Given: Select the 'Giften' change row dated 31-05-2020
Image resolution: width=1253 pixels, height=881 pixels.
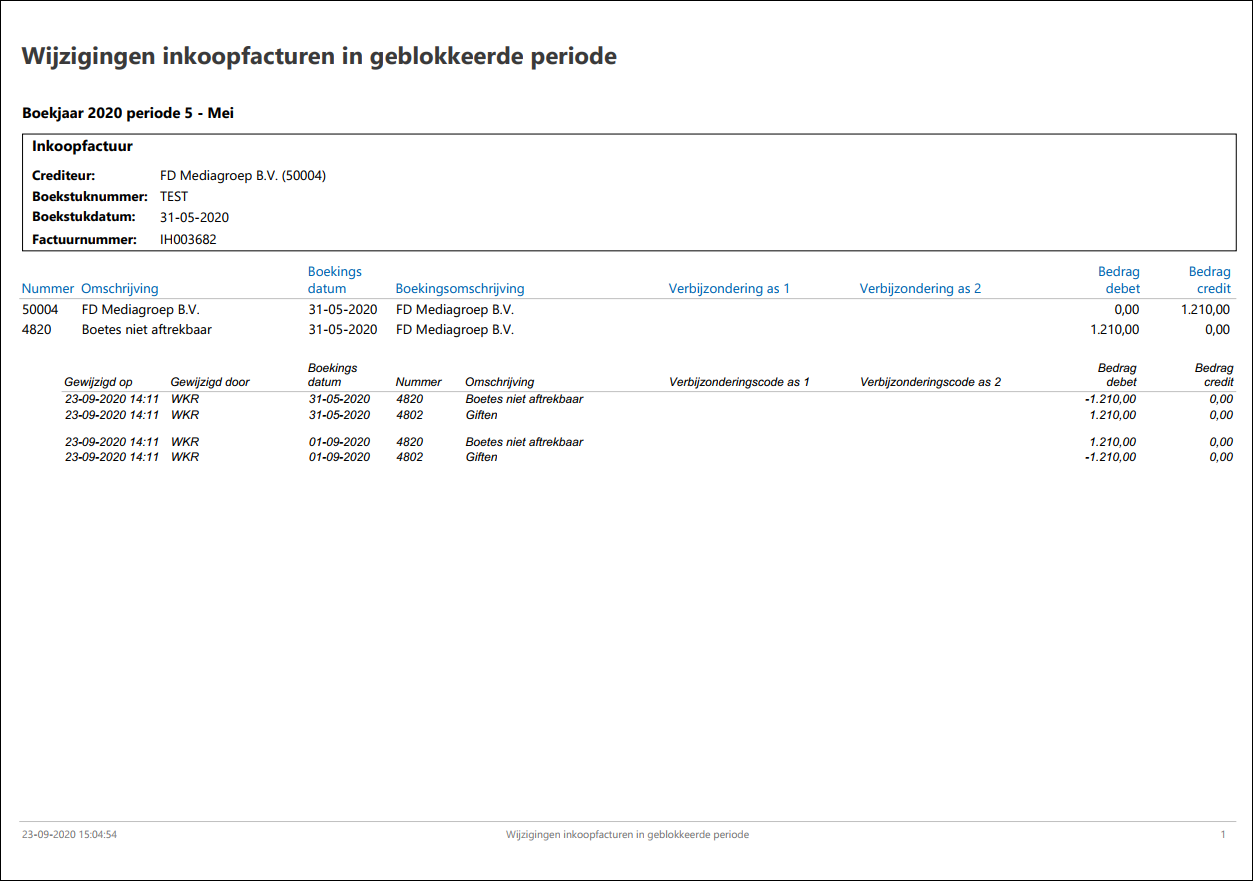Looking at the screenshot, I should click(x=649, y=415).
